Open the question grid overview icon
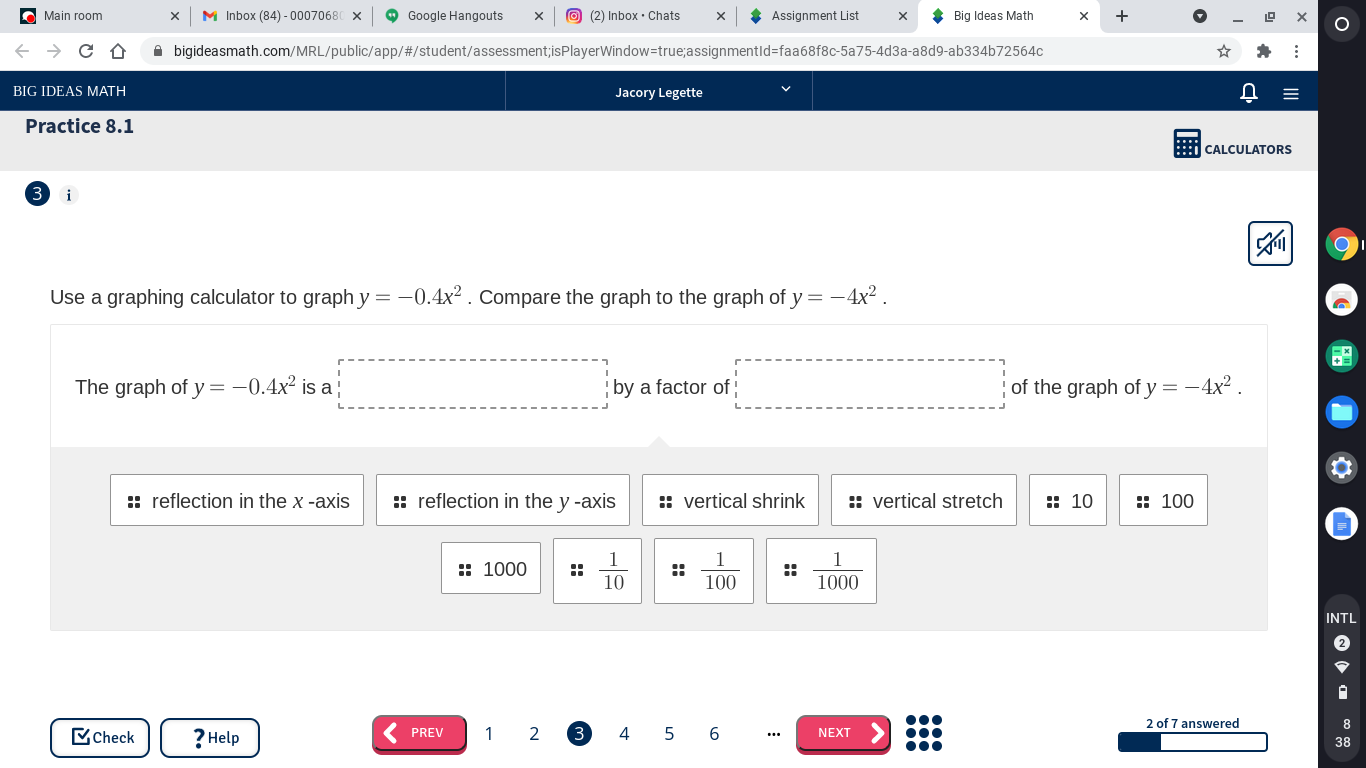Viewport: 1366px width, 768px height. [923, 733]
